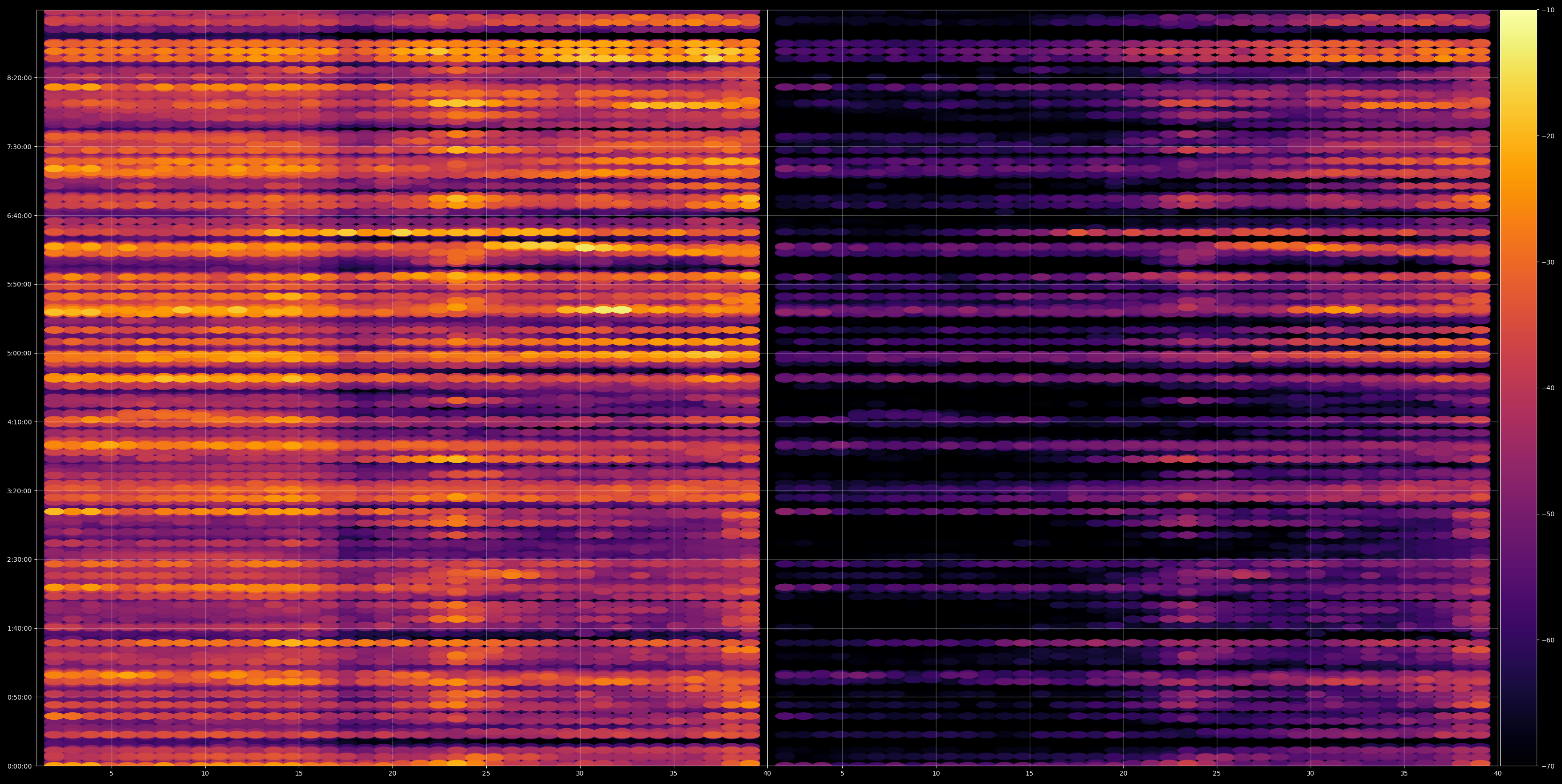Click the 3:20:00 y-axis label
This screenshot has height=784, width=1562.
(x=19, y=490)
